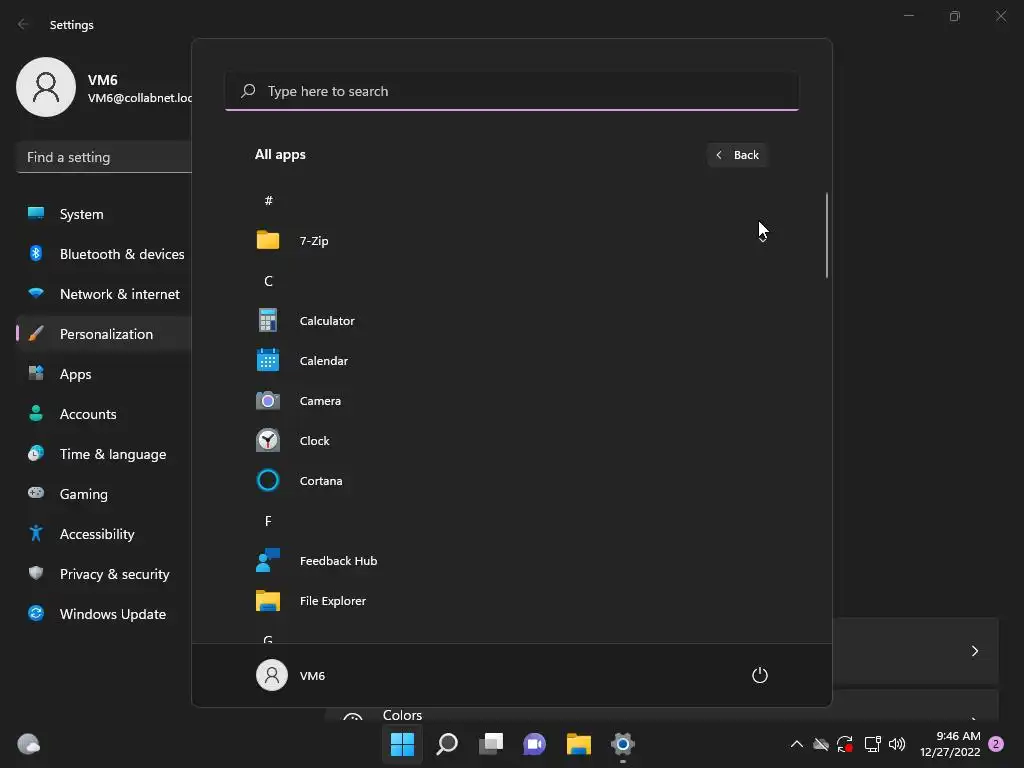1024x768 pixels.
Task: Click the # section header
Action: (x=268, y=200)
